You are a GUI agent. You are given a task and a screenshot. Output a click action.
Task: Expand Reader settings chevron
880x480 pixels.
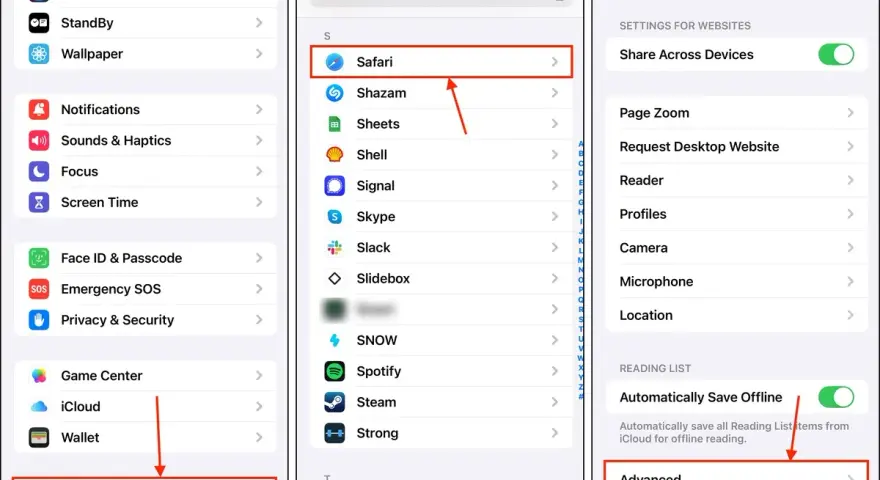click(851, 180)
